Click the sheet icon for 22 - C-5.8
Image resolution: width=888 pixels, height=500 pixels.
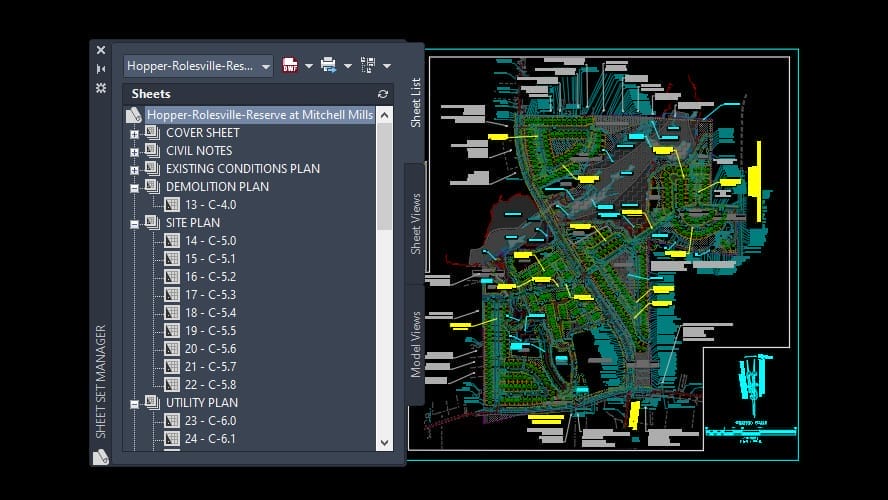point(172,385)
